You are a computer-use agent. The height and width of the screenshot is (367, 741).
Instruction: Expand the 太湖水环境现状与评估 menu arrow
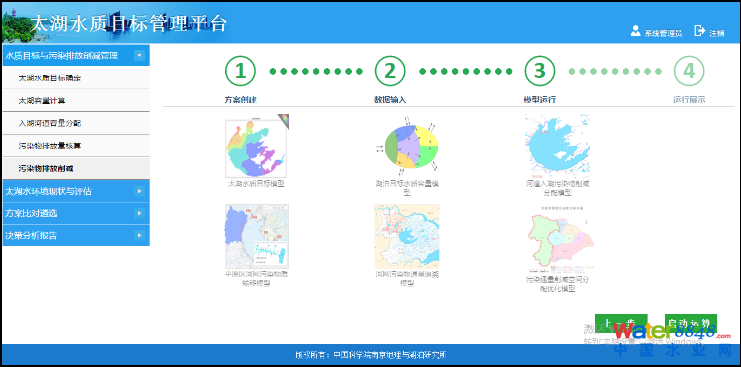click(139, 191)
